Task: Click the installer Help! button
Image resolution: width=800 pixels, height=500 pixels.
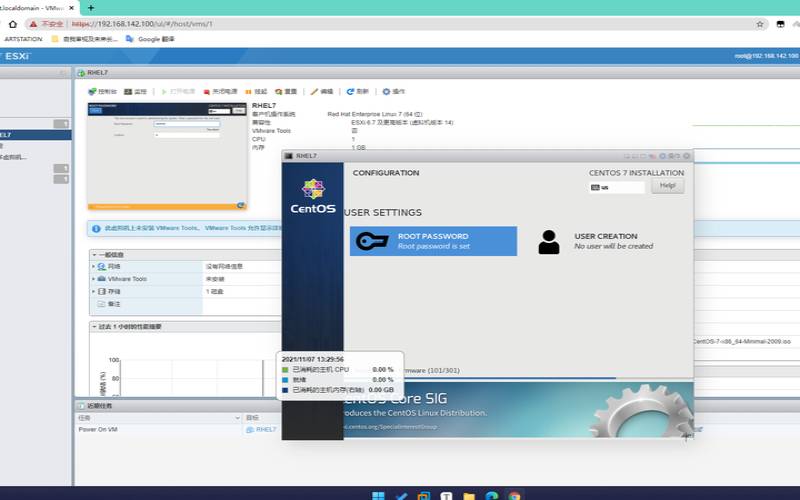Action: point(667,186)
